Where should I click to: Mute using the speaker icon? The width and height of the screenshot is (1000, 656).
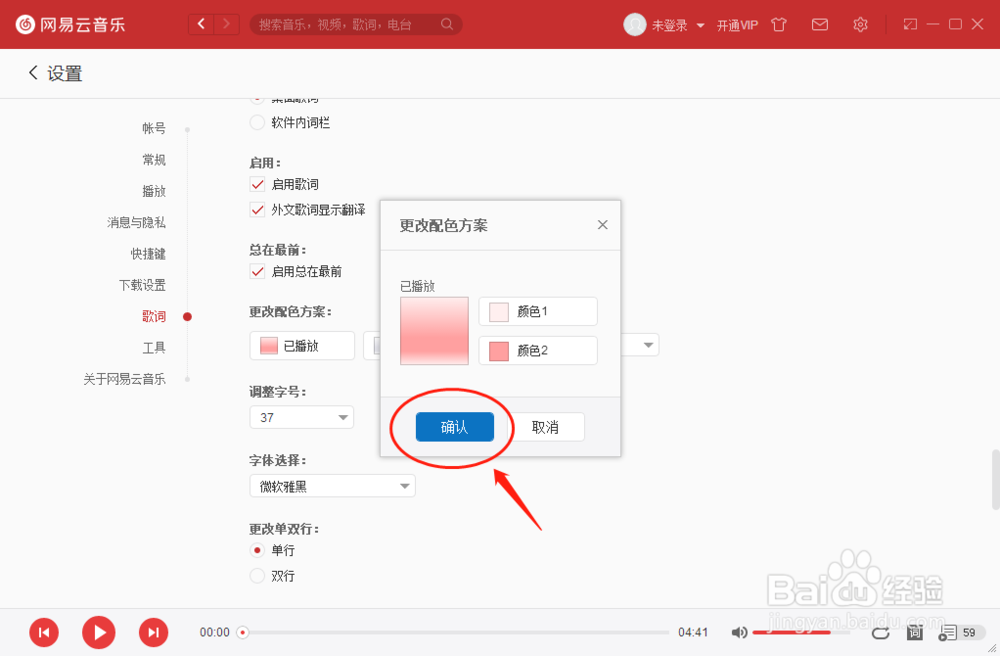(x=739, y=632)
